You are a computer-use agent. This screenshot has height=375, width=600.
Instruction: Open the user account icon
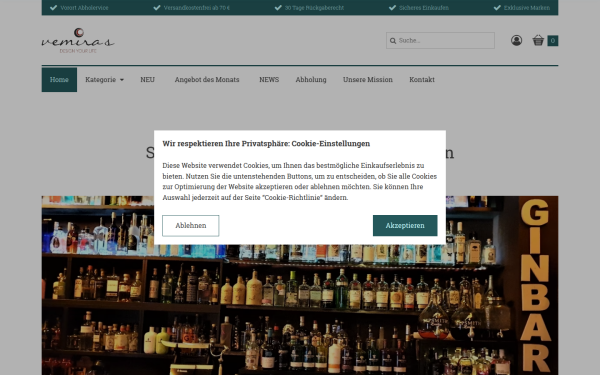click(x=516, y=40)
